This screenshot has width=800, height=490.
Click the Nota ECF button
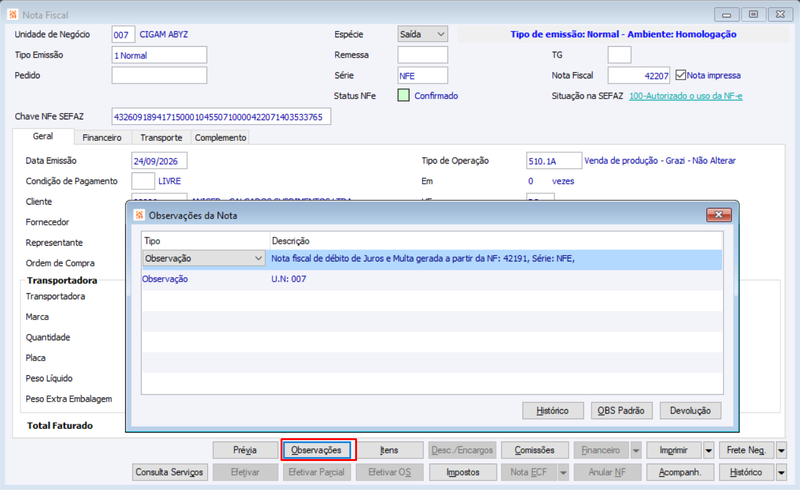point(529,472)
